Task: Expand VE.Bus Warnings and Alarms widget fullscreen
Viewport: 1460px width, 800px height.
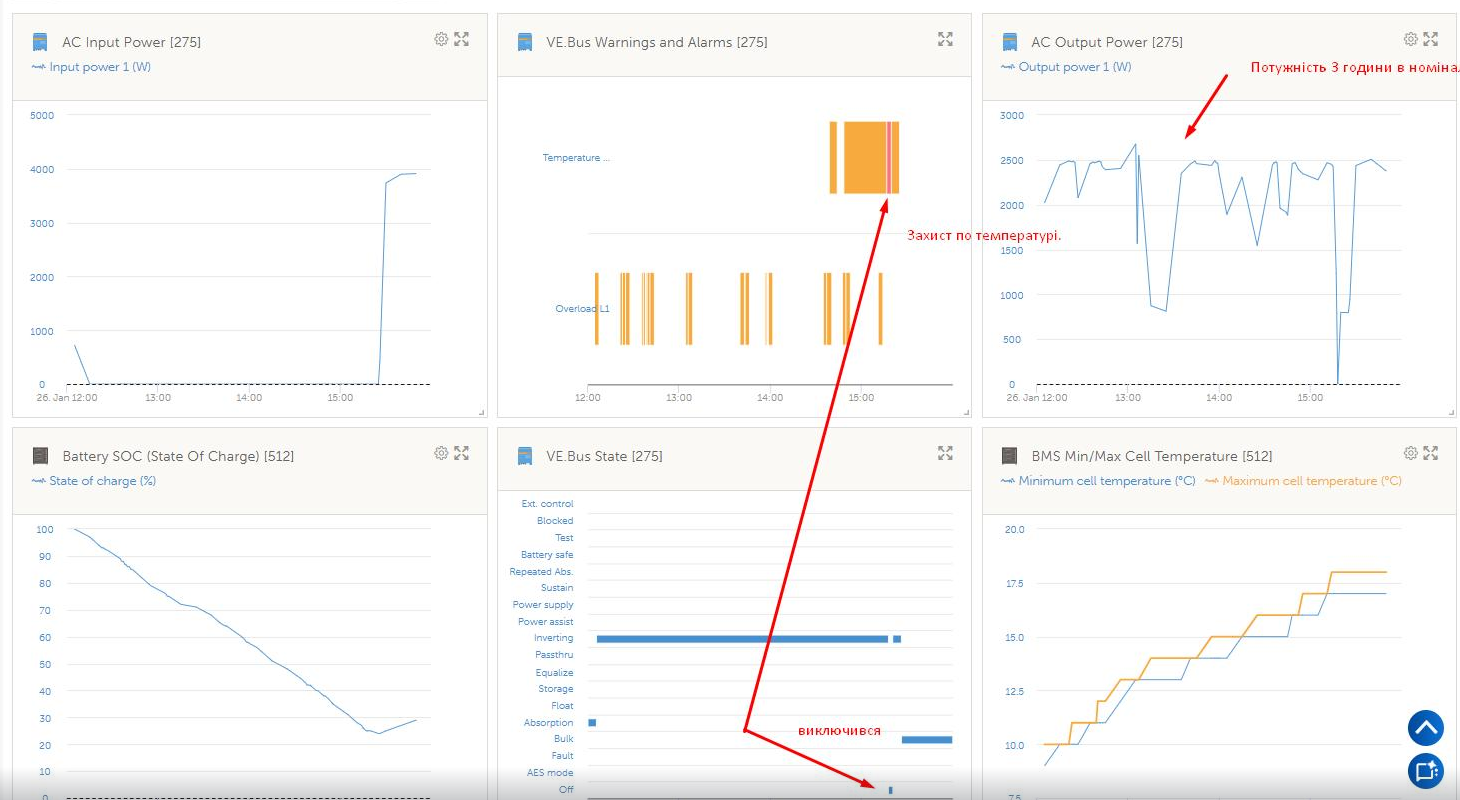Action: pos(945,39)
